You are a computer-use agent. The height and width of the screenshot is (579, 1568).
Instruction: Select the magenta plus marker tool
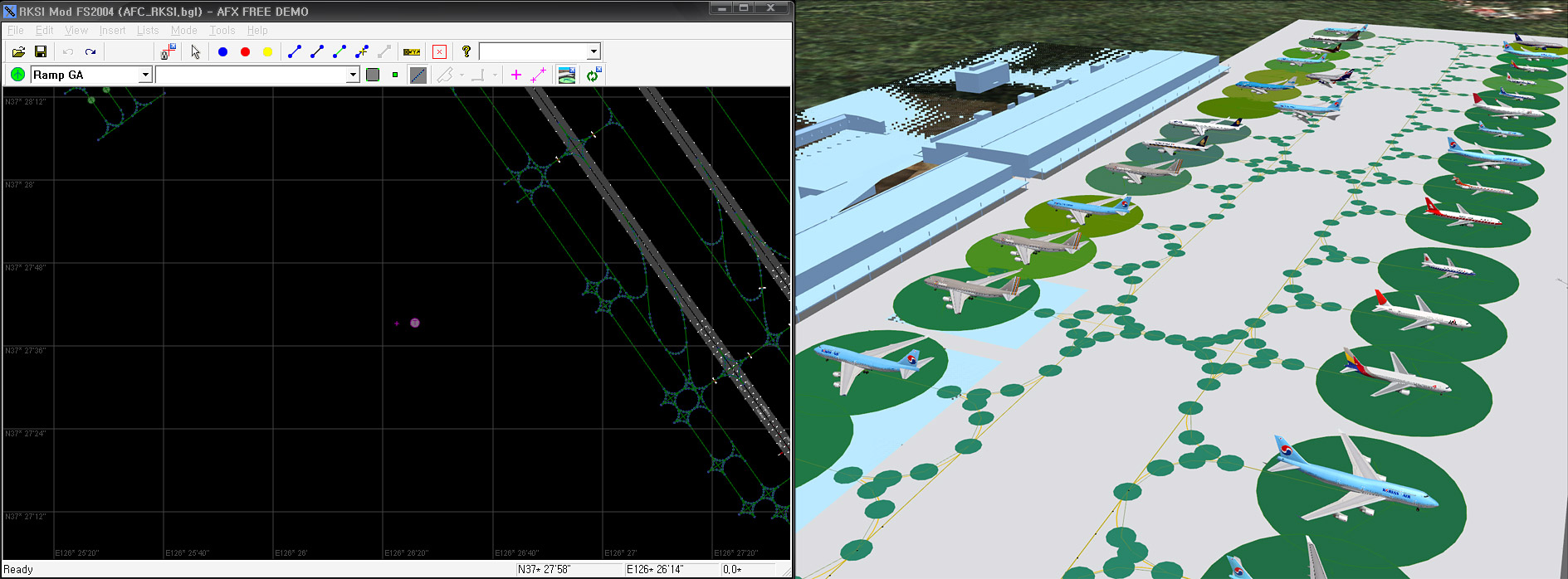tap(515, 75)
